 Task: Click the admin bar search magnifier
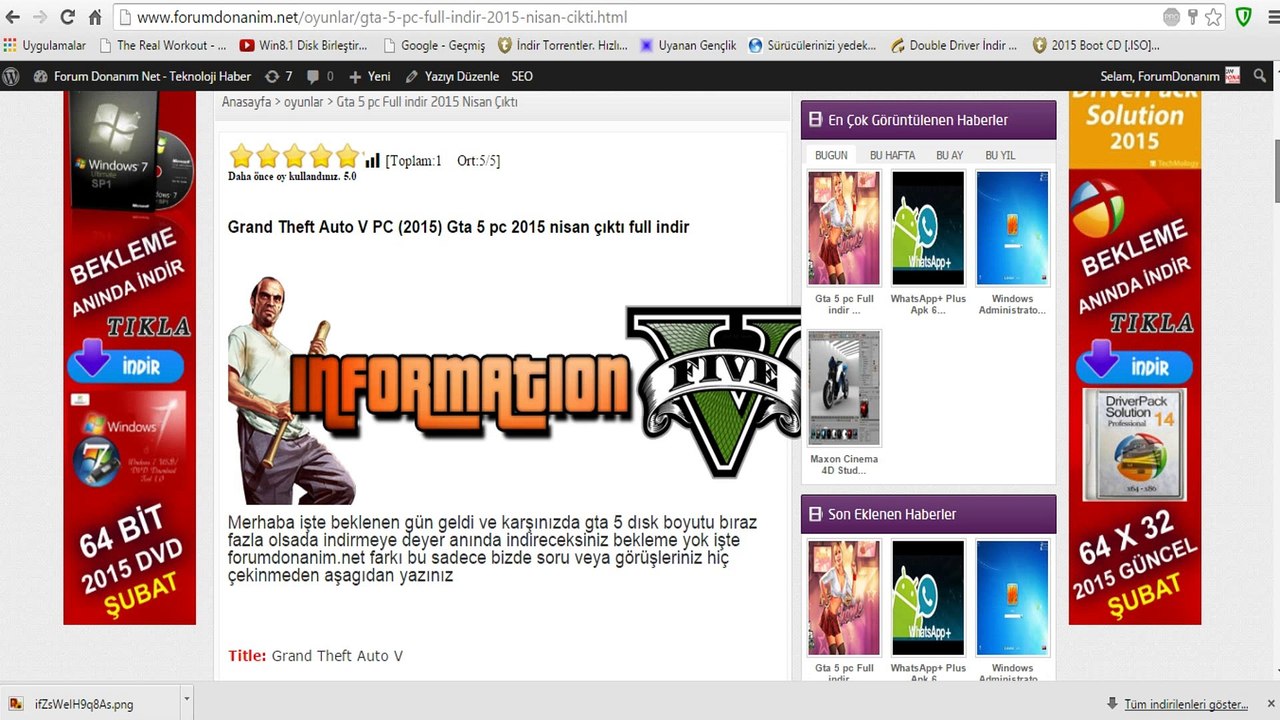(1260, 76)
